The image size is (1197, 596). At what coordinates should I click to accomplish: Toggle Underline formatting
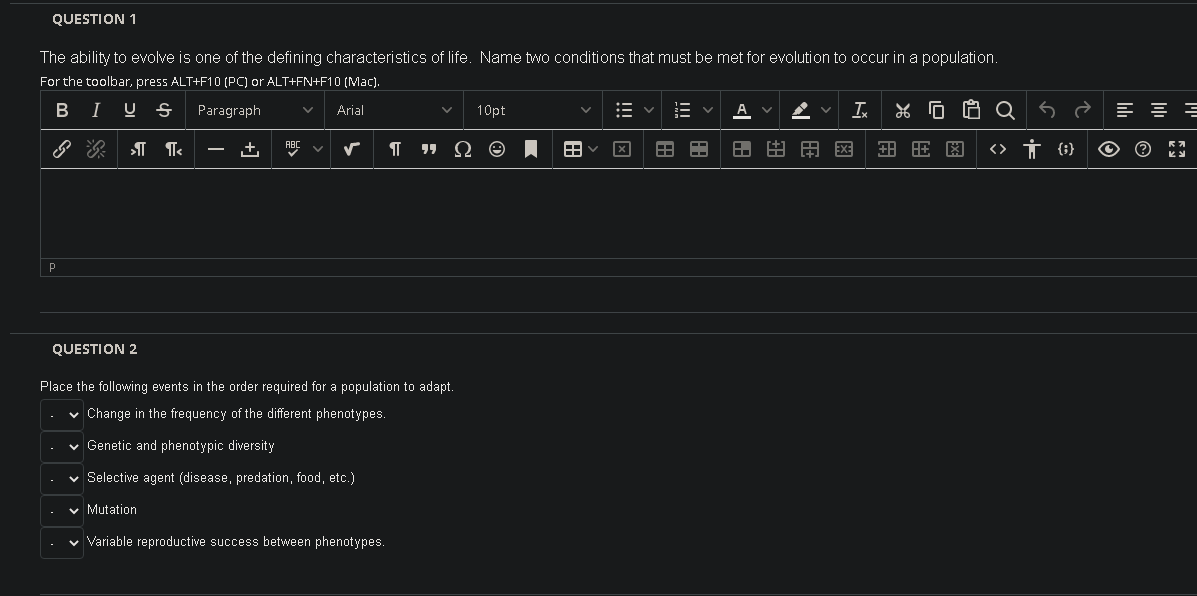coord(130,111)
